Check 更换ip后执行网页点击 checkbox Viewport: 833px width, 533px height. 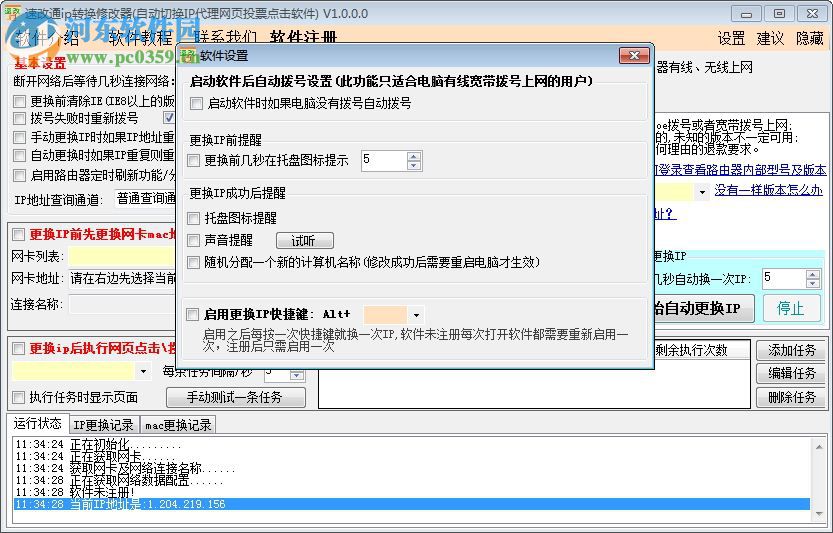click(19, 348)
